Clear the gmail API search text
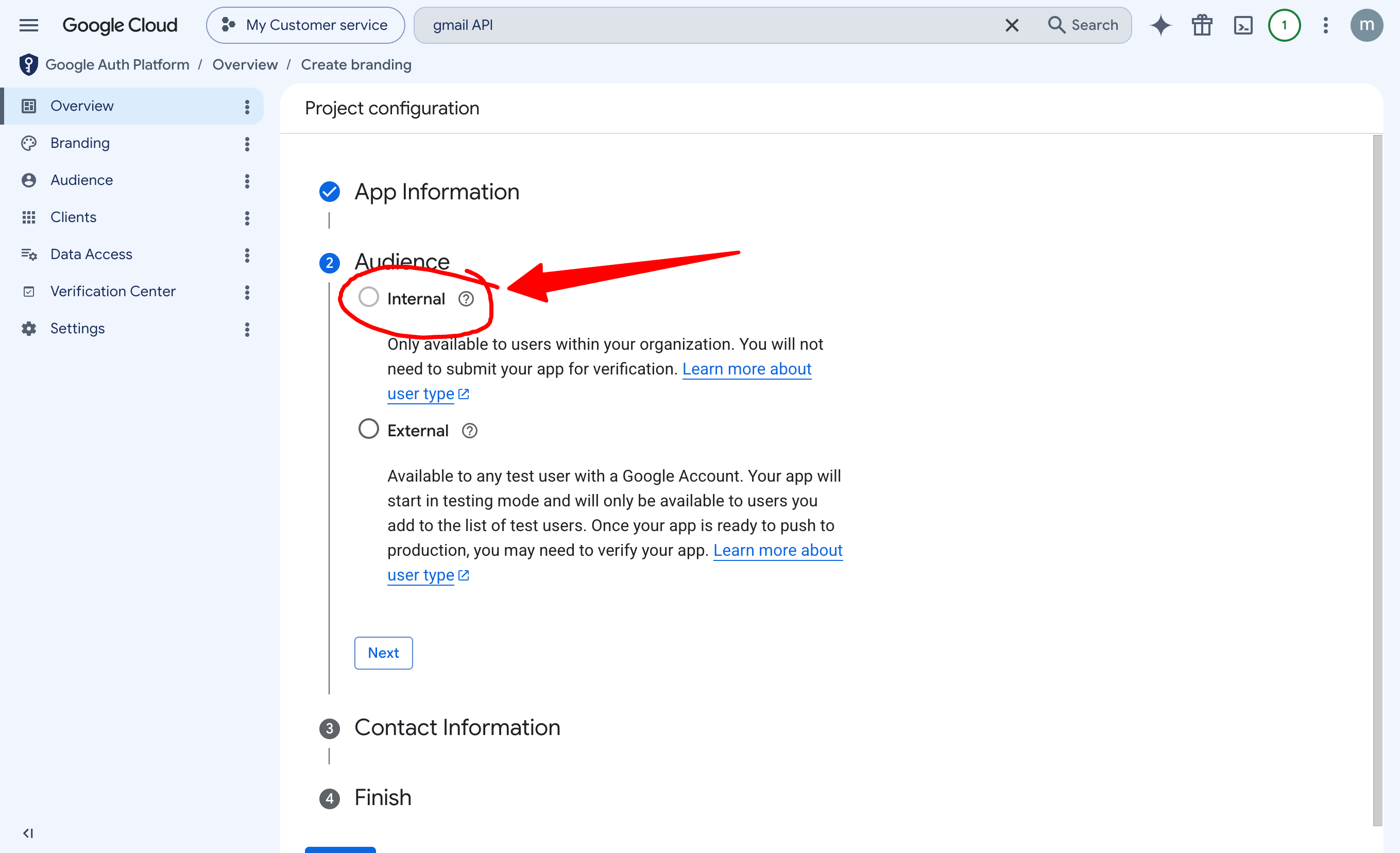1400x853 pixels. point(1011,25)
